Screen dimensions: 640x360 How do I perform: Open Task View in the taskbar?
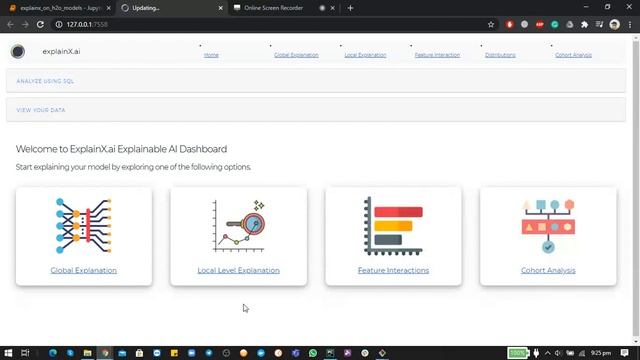pyautogui.click(x=25, y=353)
